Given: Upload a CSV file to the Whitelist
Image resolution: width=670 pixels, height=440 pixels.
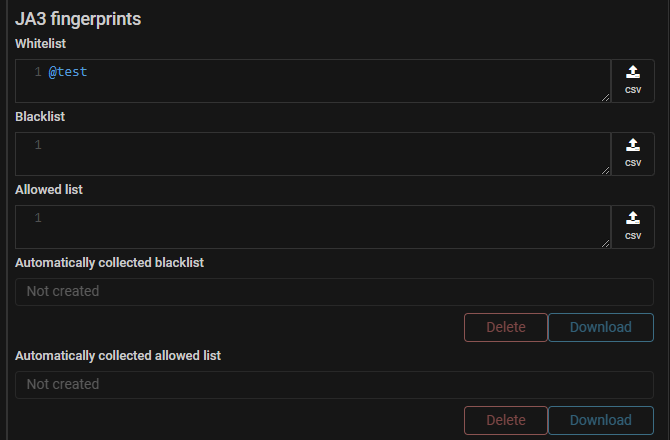Looking at the screenshot, I should coord(632,80).
